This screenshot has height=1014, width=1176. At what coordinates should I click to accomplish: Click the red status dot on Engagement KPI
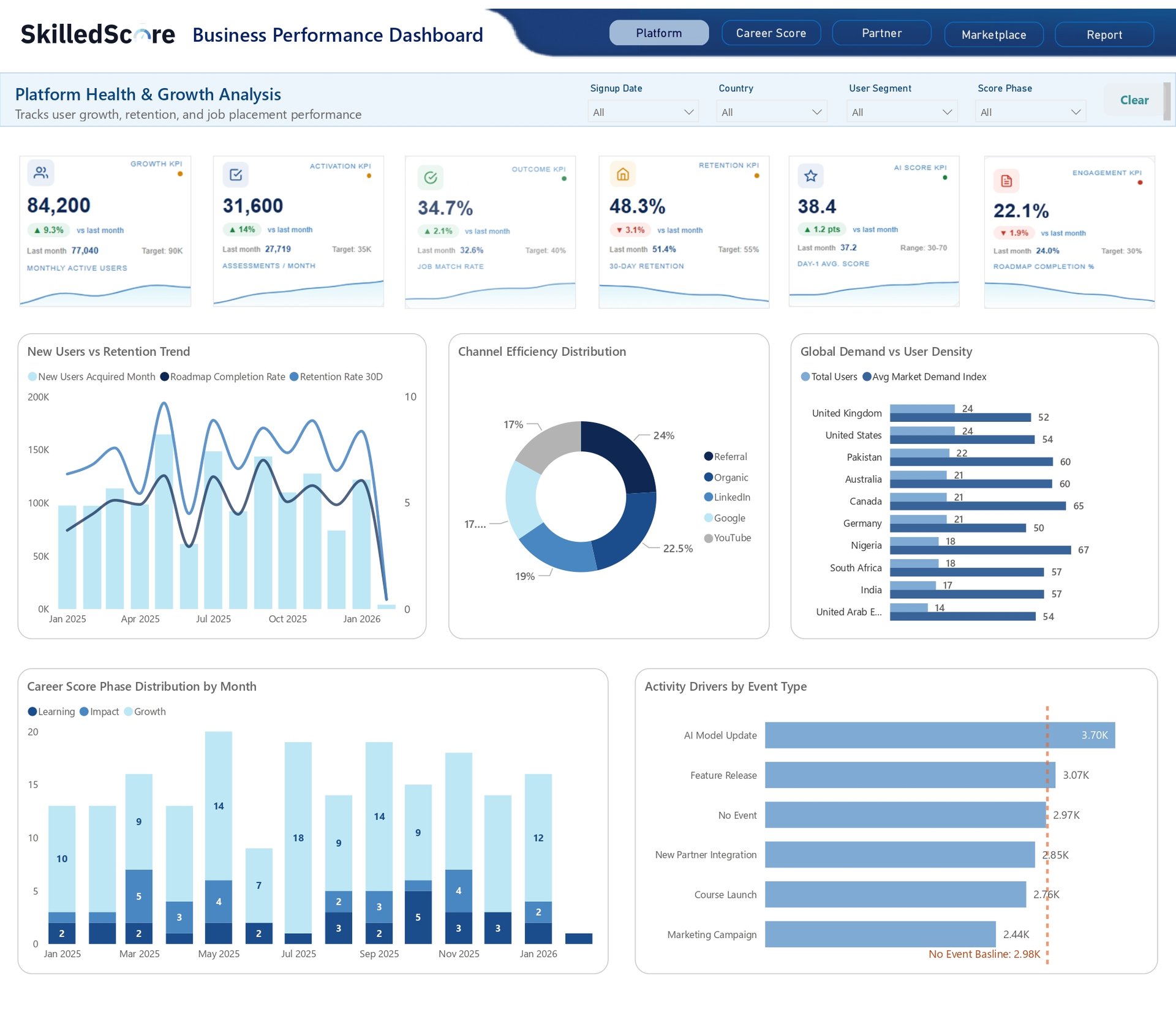coord(1140,182)
